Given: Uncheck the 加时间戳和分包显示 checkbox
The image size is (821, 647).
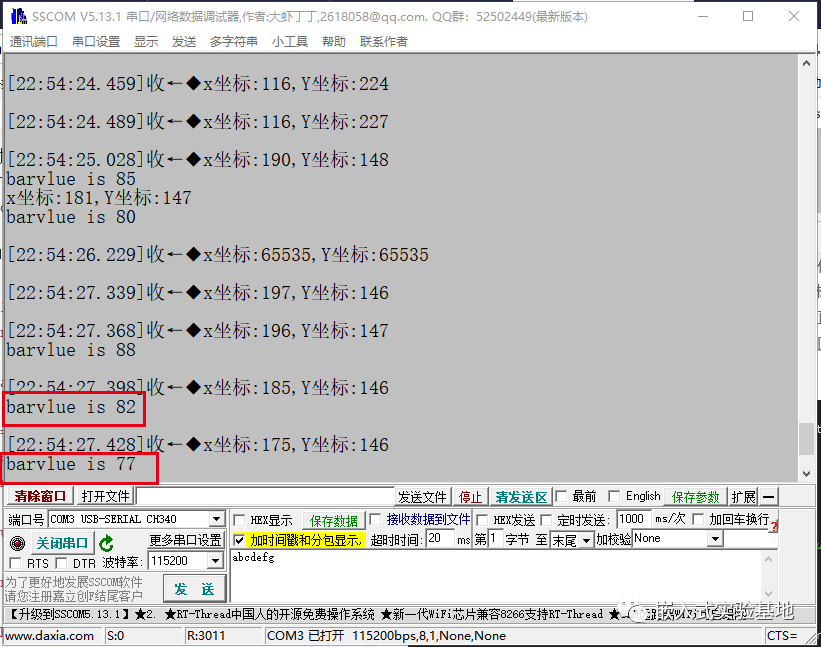Looking at the screenshot, I should tap(239, 540).
